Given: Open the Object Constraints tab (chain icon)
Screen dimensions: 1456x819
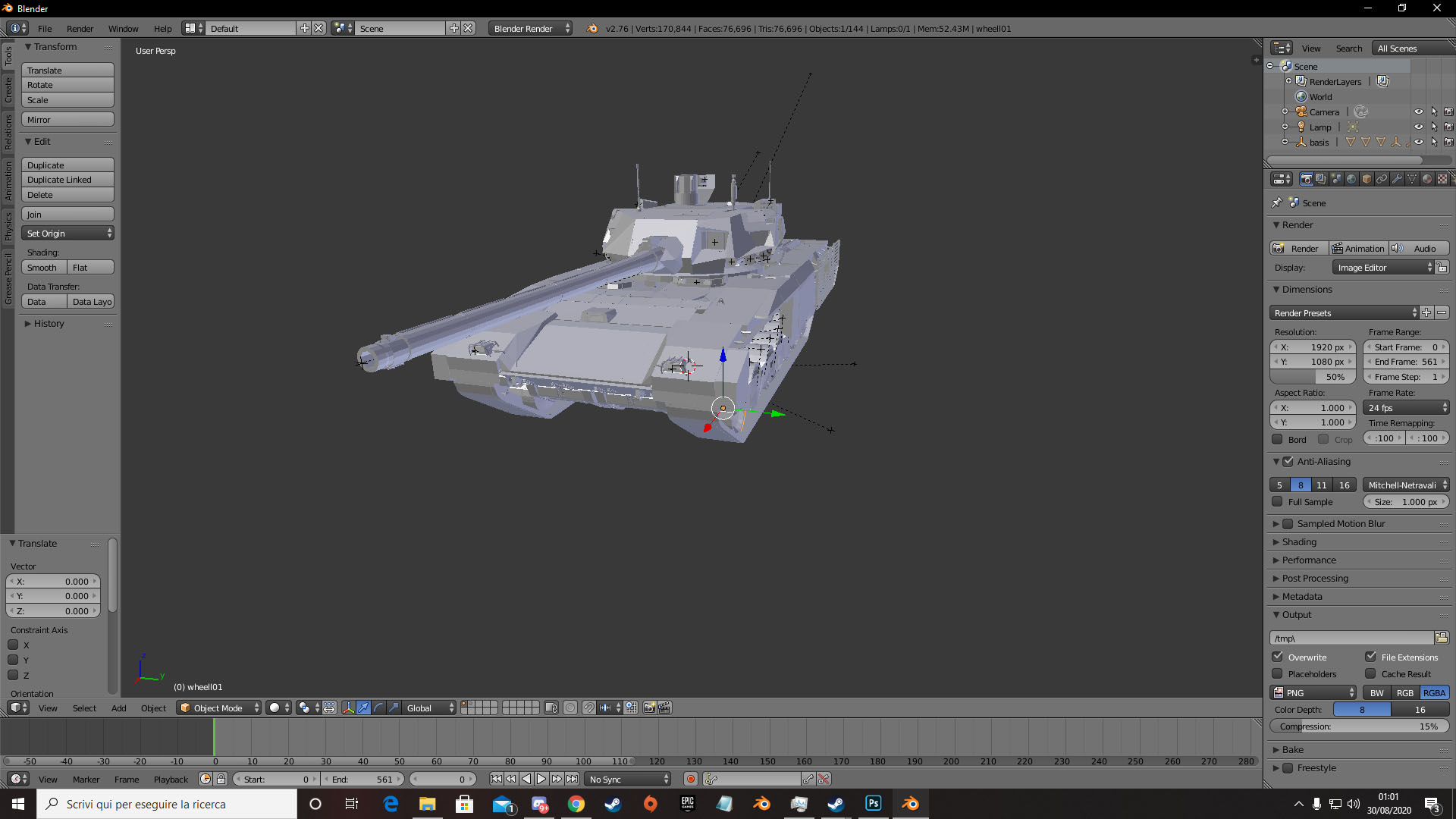Looking at the screenshot, I should click(1382, 179).
